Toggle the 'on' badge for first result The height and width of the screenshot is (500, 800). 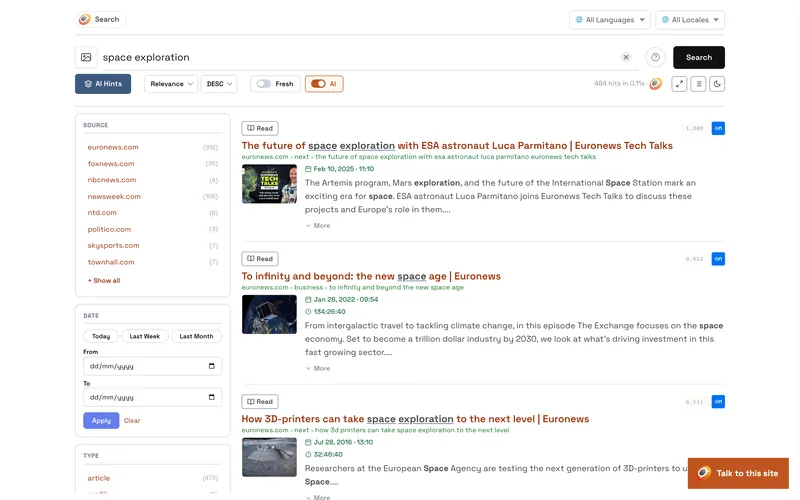coord(718,128)
